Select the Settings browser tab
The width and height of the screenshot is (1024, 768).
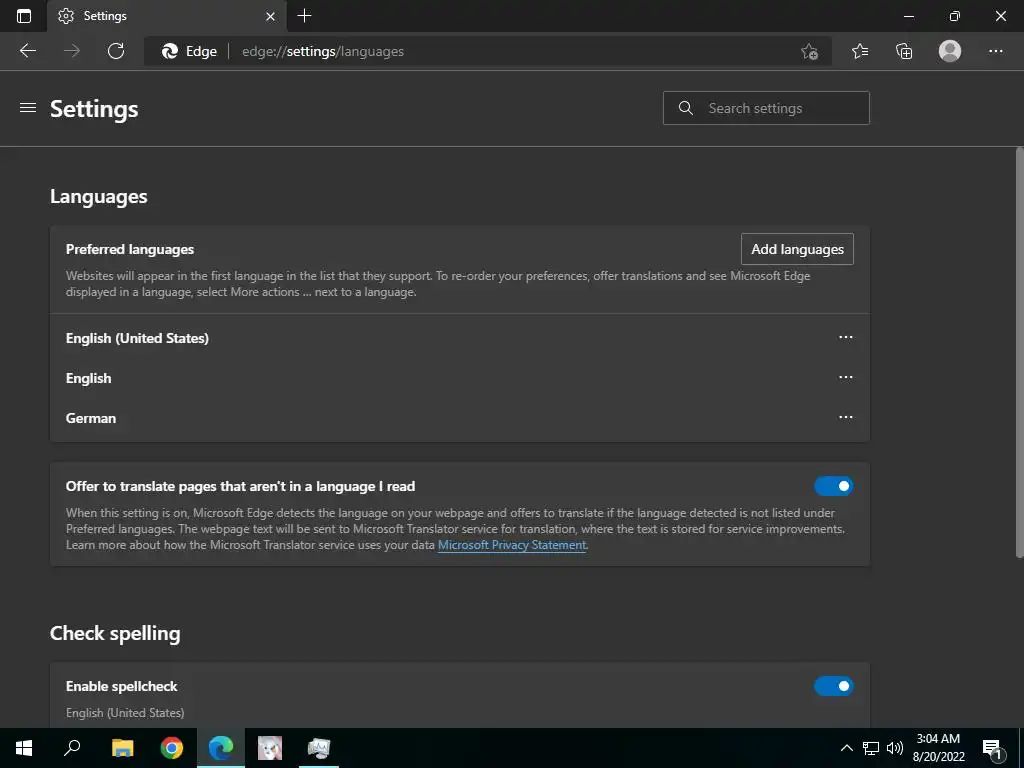coord(167,16)
